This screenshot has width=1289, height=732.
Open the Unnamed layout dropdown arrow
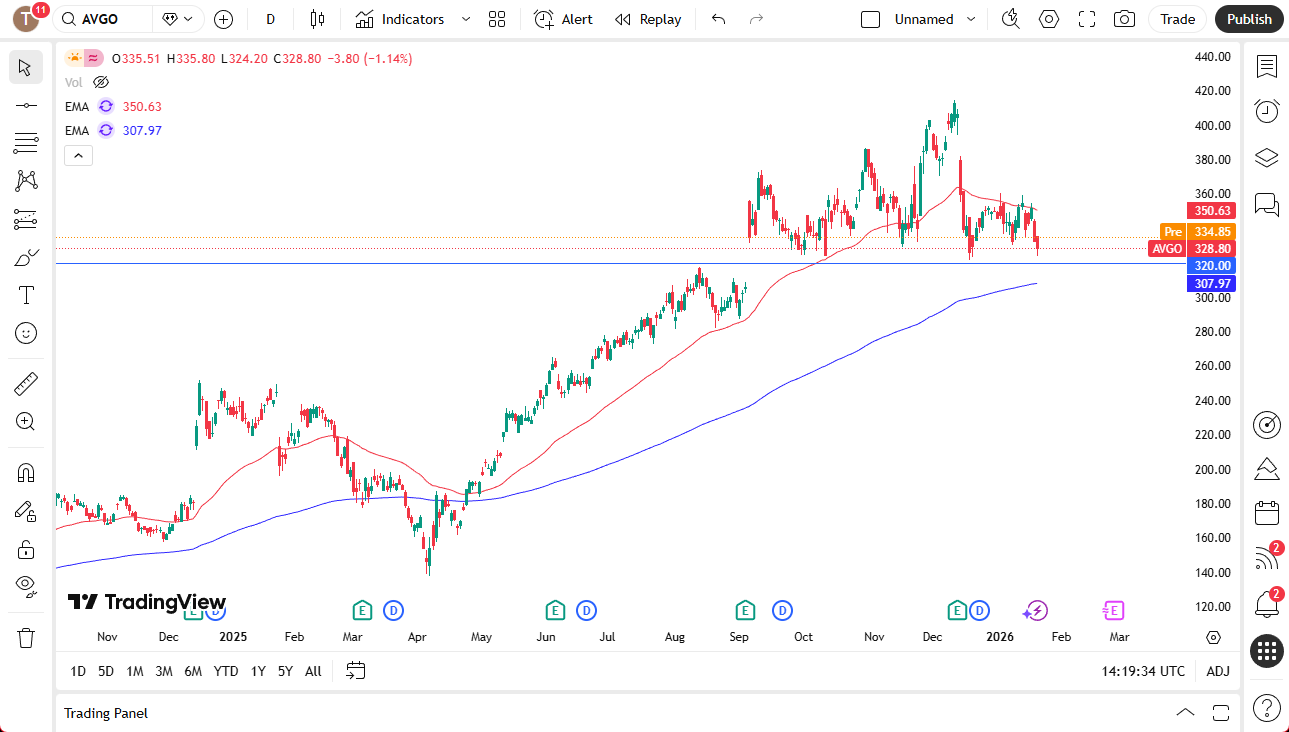(x=971, y=19)
